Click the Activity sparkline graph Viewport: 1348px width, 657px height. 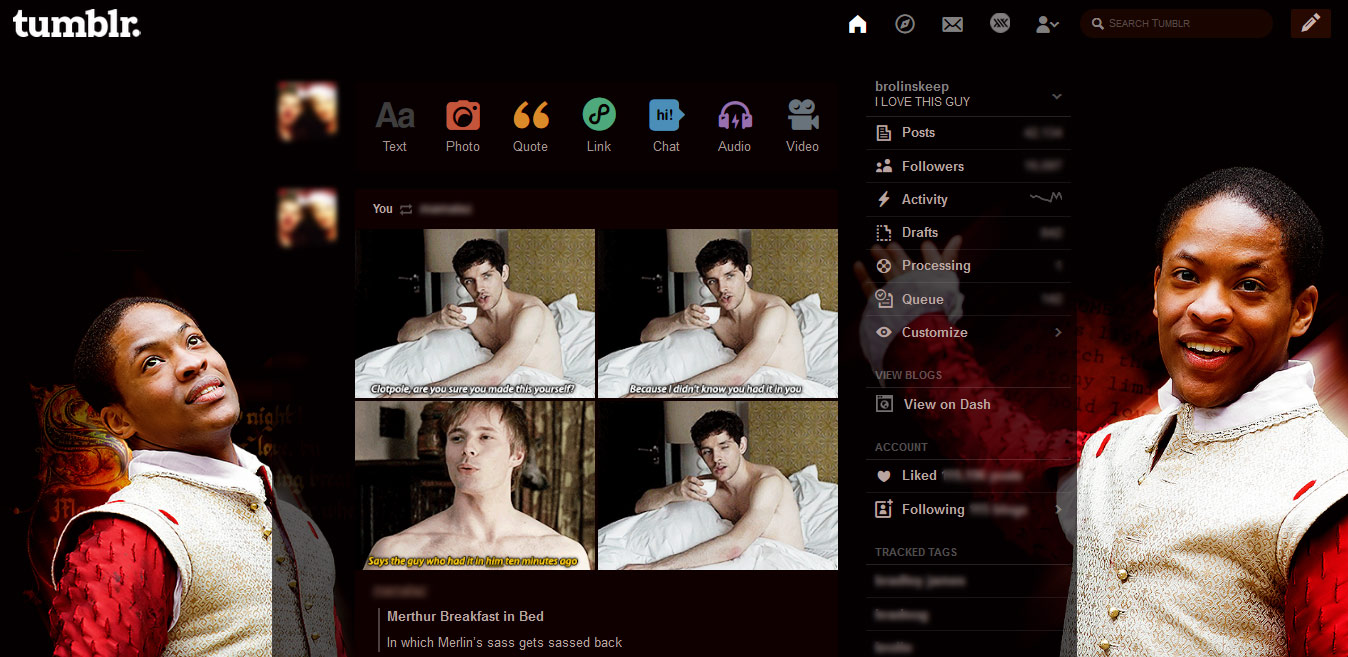1046,199
